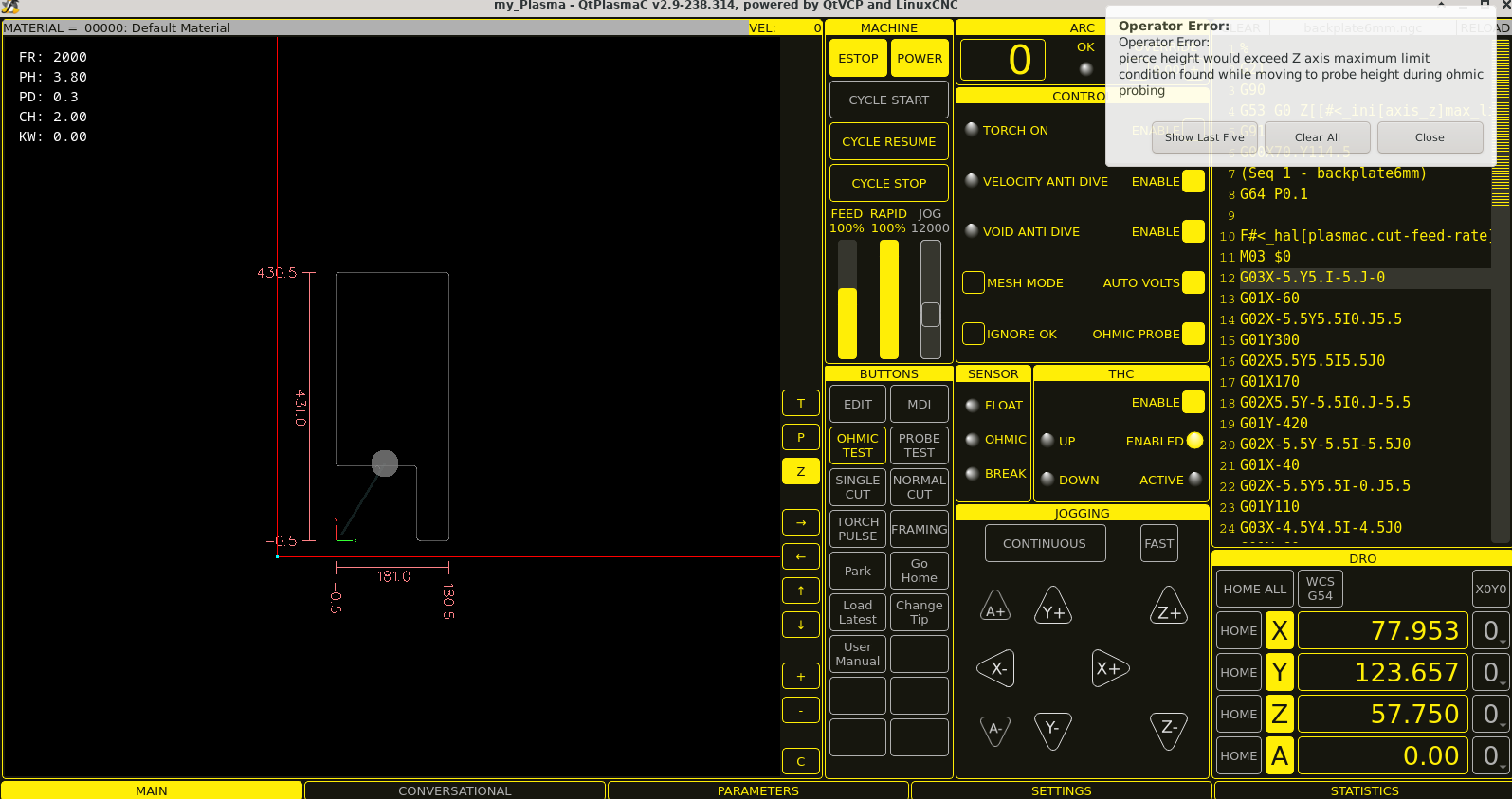This screenshot has width=1512, height=799.
Task: Click the POWER button
Action: [920, 58]
